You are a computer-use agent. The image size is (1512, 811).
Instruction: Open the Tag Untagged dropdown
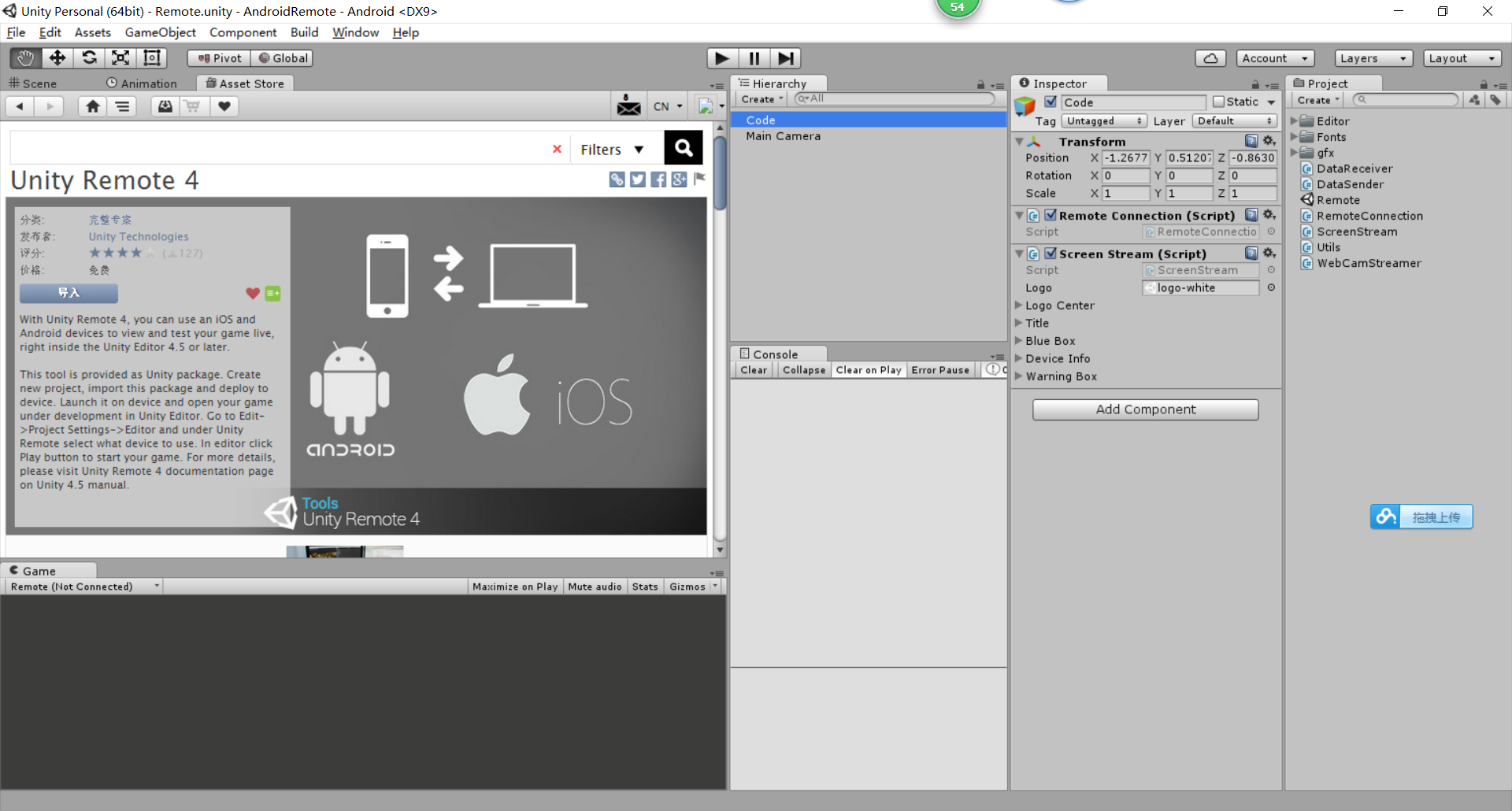point(1104,121)
